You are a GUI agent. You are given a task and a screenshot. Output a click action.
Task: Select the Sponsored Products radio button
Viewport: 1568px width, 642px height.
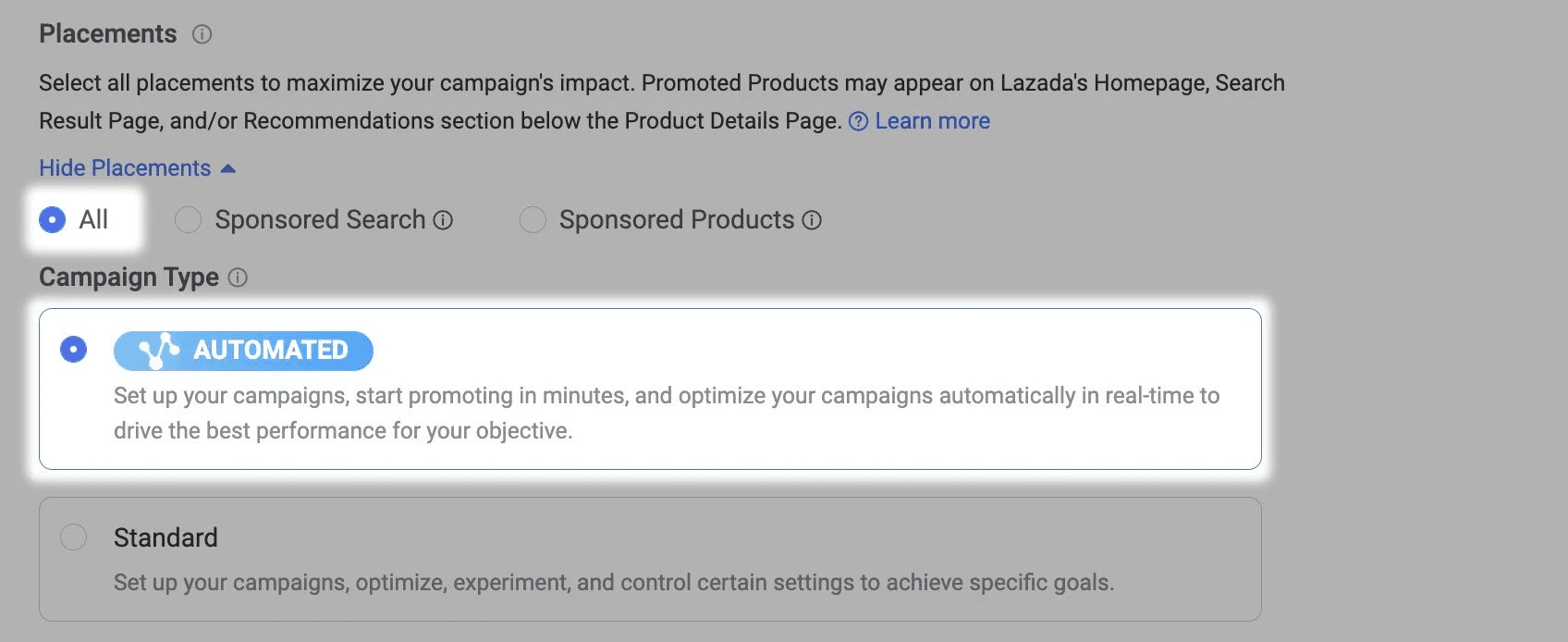533,220
